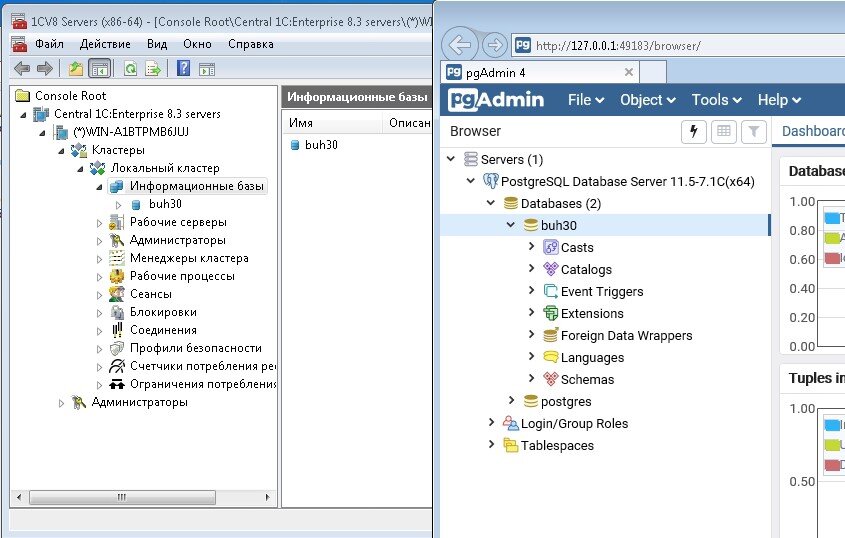
Task: Click the Кластеры cluster icon
Action: point(79,150)
